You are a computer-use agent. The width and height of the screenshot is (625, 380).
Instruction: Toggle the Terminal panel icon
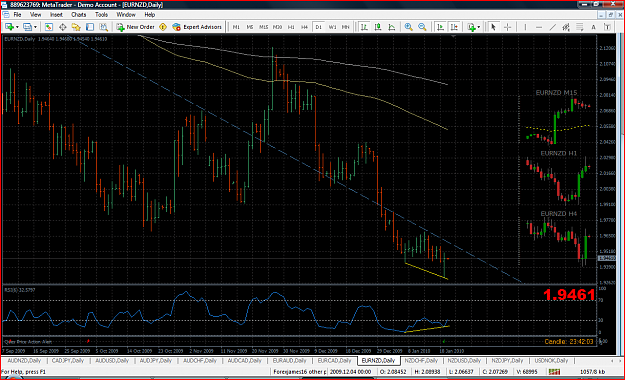[x=90, y=27]
